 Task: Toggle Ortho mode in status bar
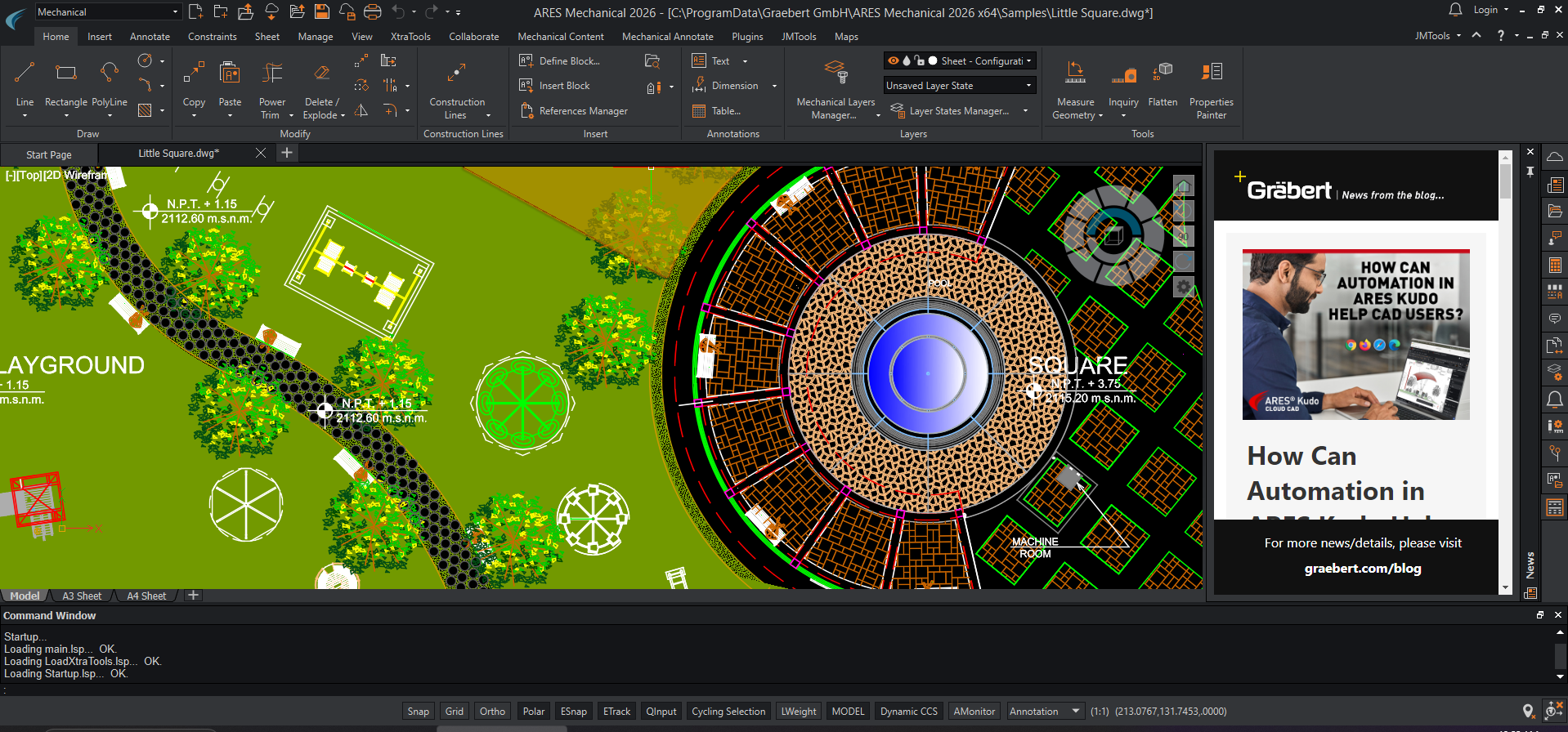coord(492,712)
